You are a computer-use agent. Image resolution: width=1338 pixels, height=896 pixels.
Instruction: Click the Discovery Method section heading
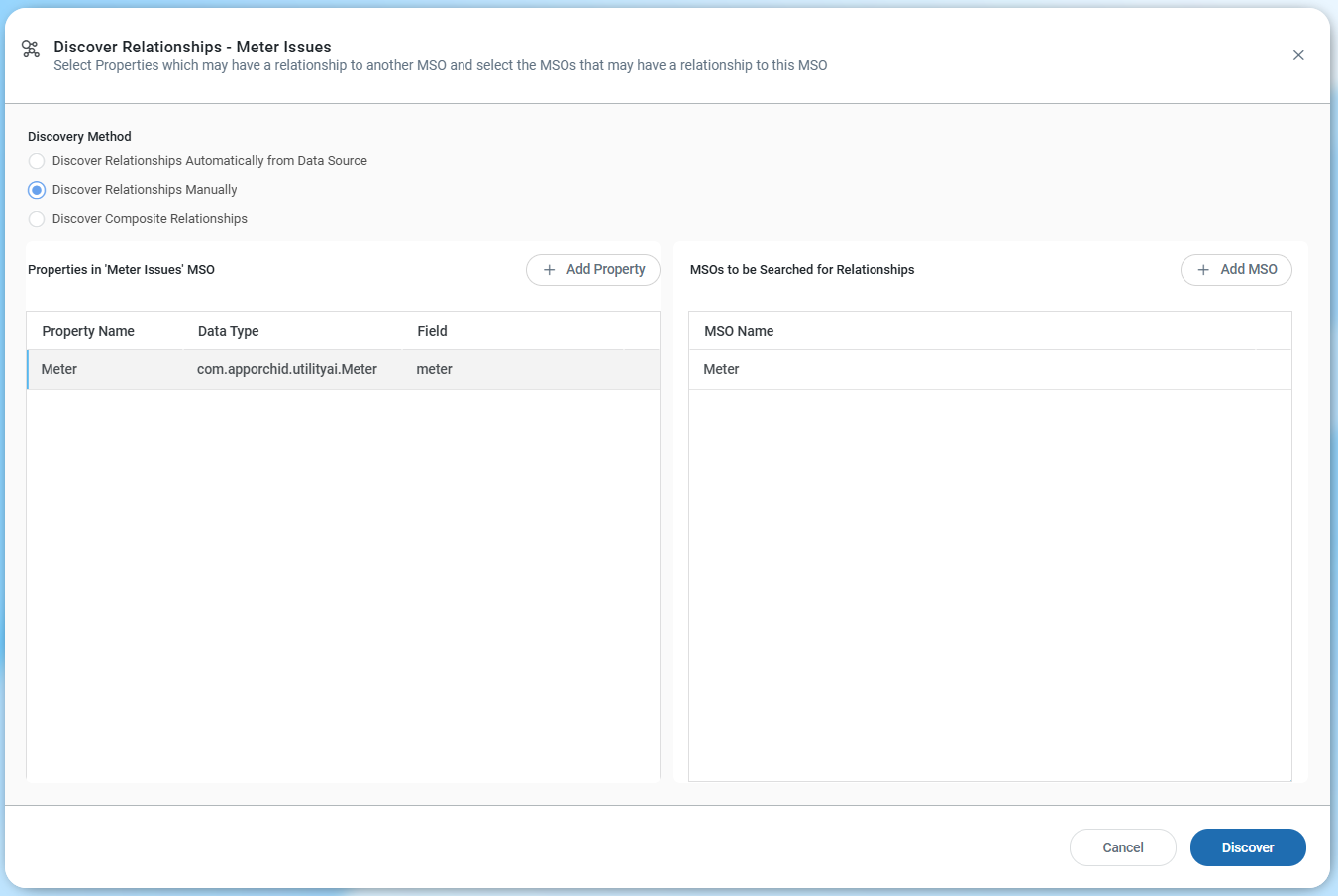coord(79,137)
